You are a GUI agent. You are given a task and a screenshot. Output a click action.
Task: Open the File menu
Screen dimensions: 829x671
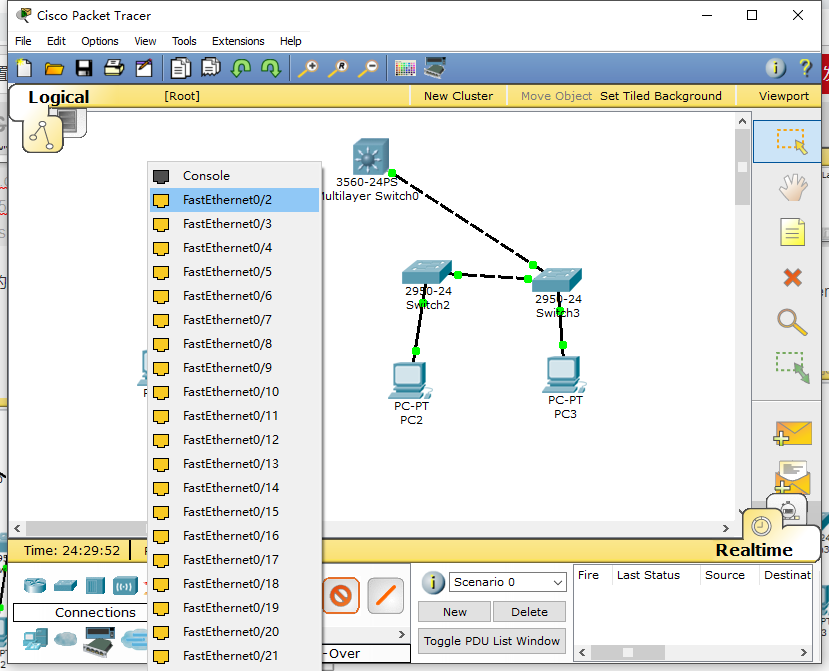23,41
